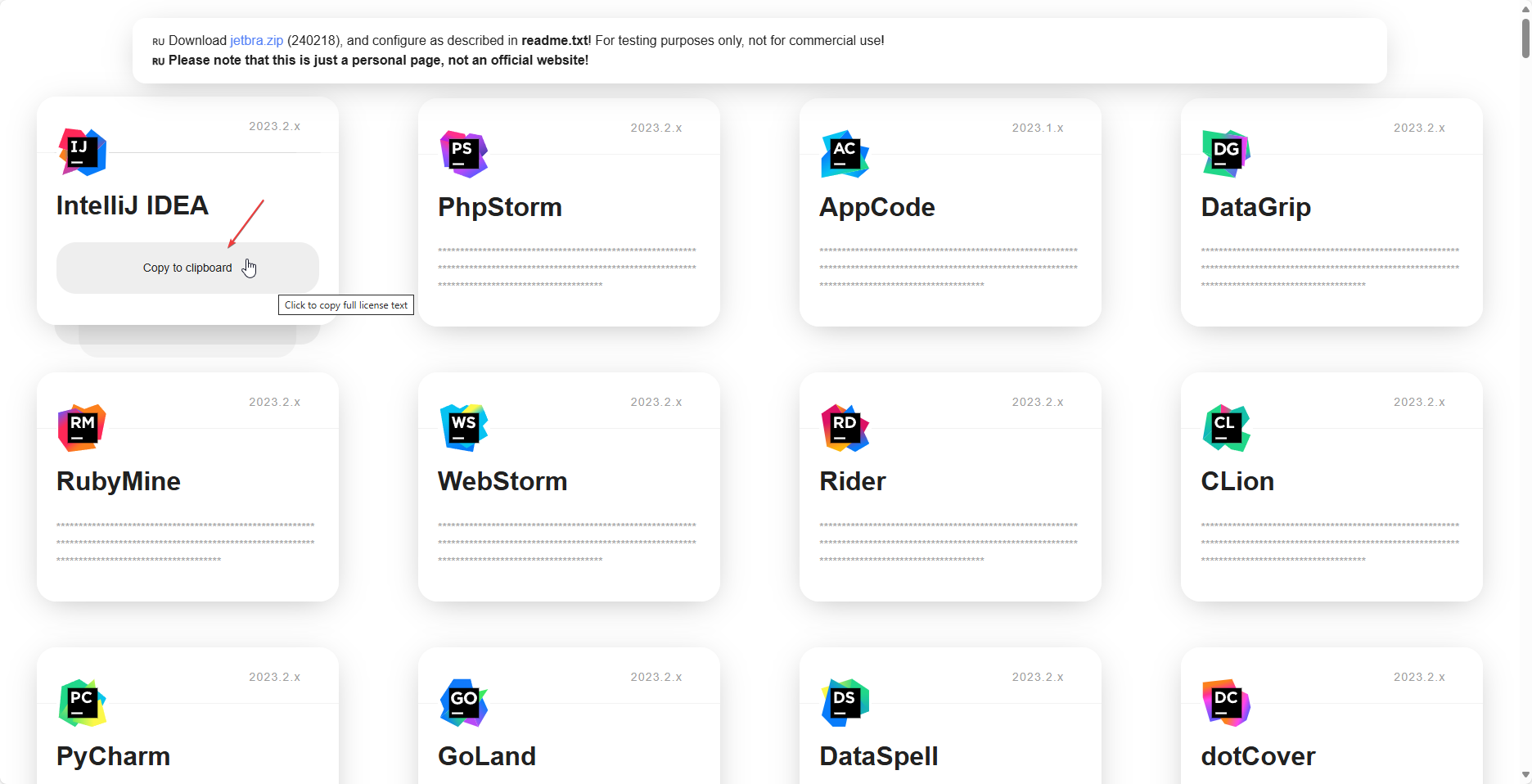Click the 2023.2.x version on CLion card

pyautogui.click(x=1420, y=402)
